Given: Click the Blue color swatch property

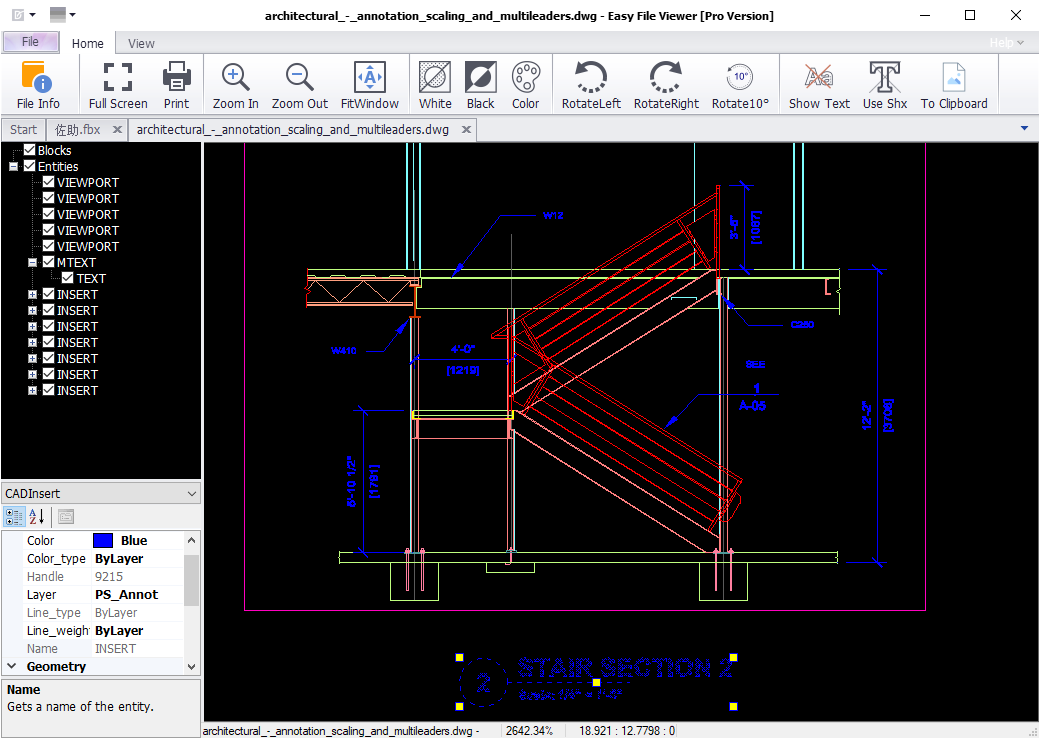Looking at the screenshot, I should pyautogui.click(x=103, y=540).
